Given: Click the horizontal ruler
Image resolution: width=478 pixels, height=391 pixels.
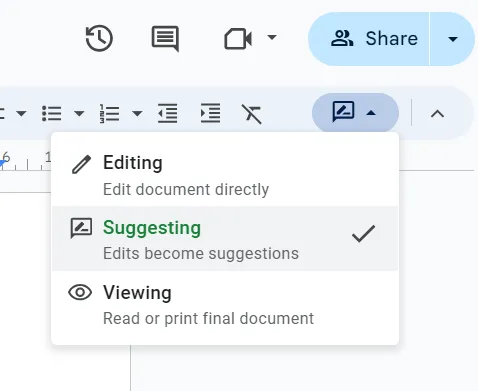Looking at the screenshot, I should point(25,161).
